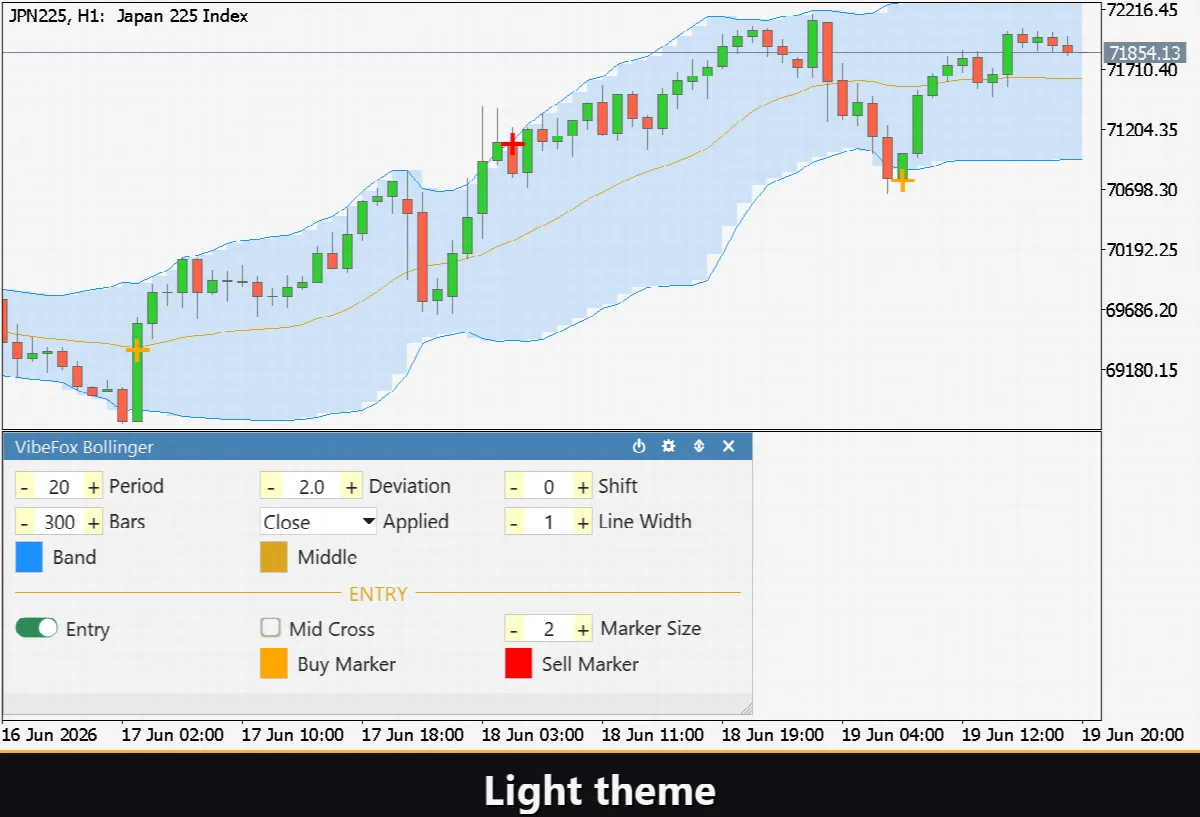This screenshot has width=1200, height=817.
Task: Click the Shift value field showing 0
Action: click(548, 487)
